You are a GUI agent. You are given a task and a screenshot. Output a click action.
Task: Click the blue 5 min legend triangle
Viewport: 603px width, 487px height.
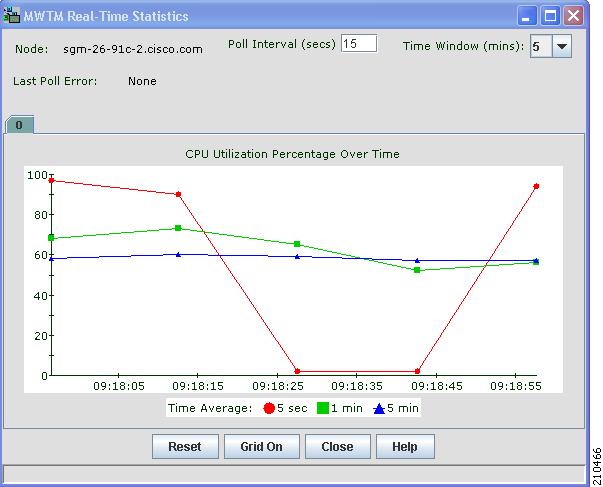tap(379, 408)
